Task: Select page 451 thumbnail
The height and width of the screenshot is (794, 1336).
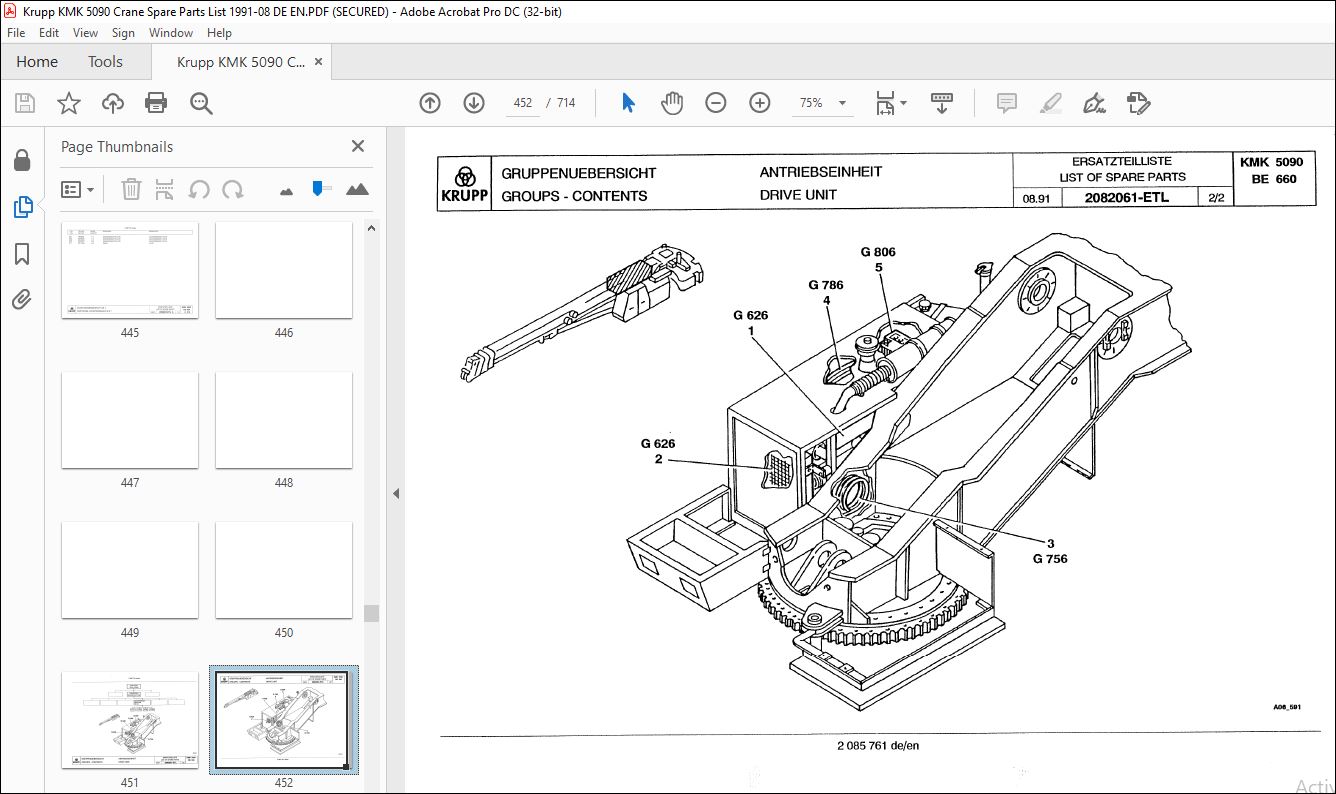Action: pos(130,720)
